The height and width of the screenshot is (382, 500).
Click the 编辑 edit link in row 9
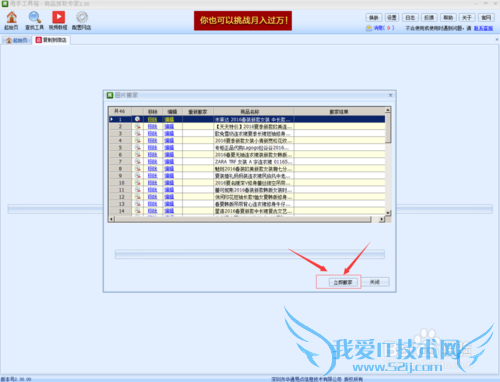tap(169, 176)
